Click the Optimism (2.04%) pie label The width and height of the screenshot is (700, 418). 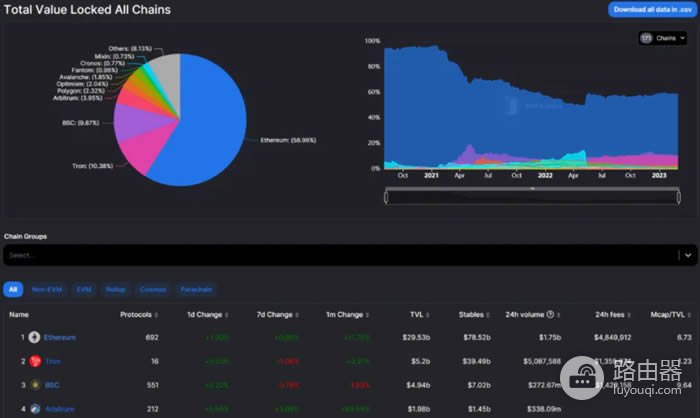(x=82, y=84)
